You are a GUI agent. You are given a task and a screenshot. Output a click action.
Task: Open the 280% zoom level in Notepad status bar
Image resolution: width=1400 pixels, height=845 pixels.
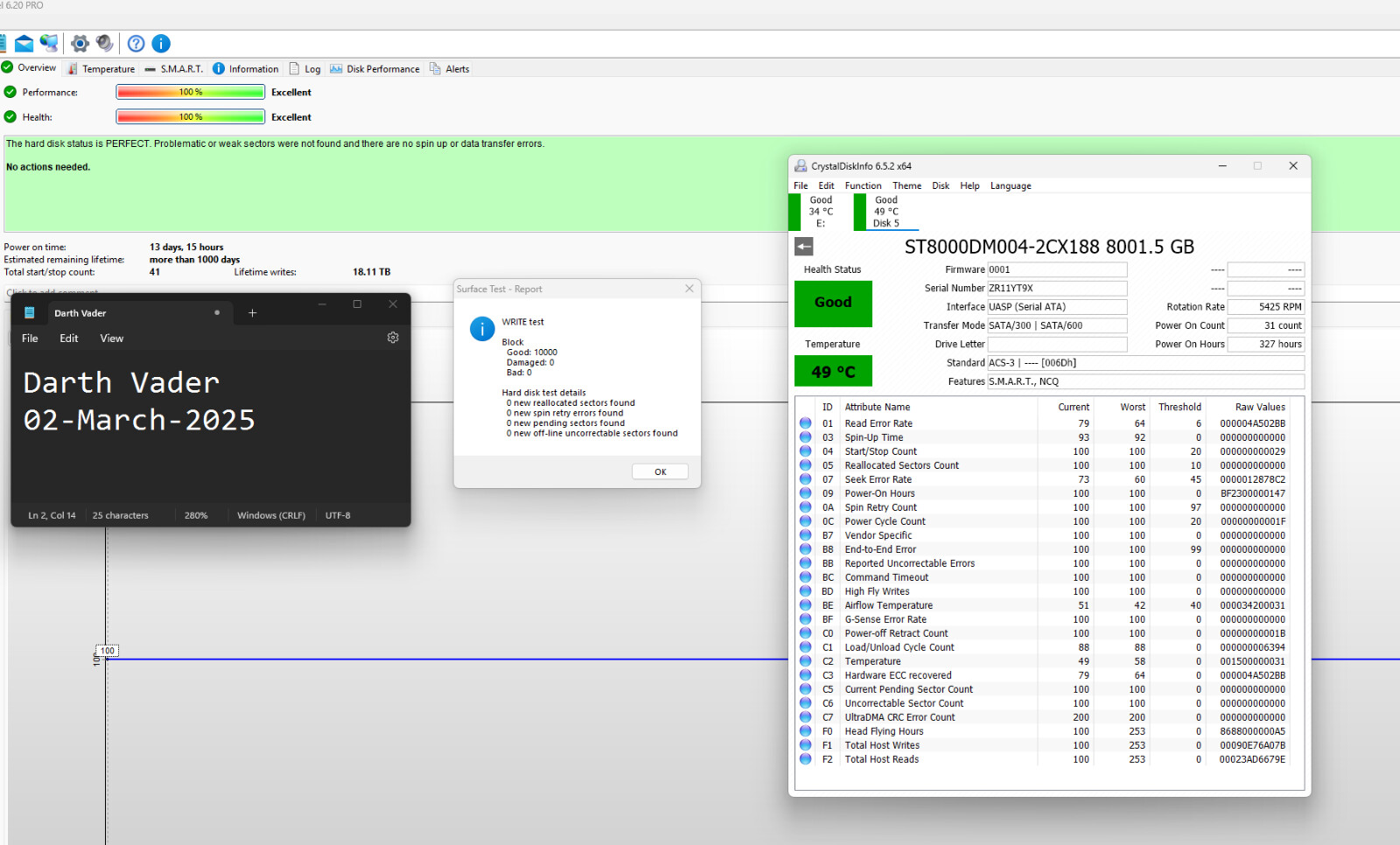pos(196,515)
